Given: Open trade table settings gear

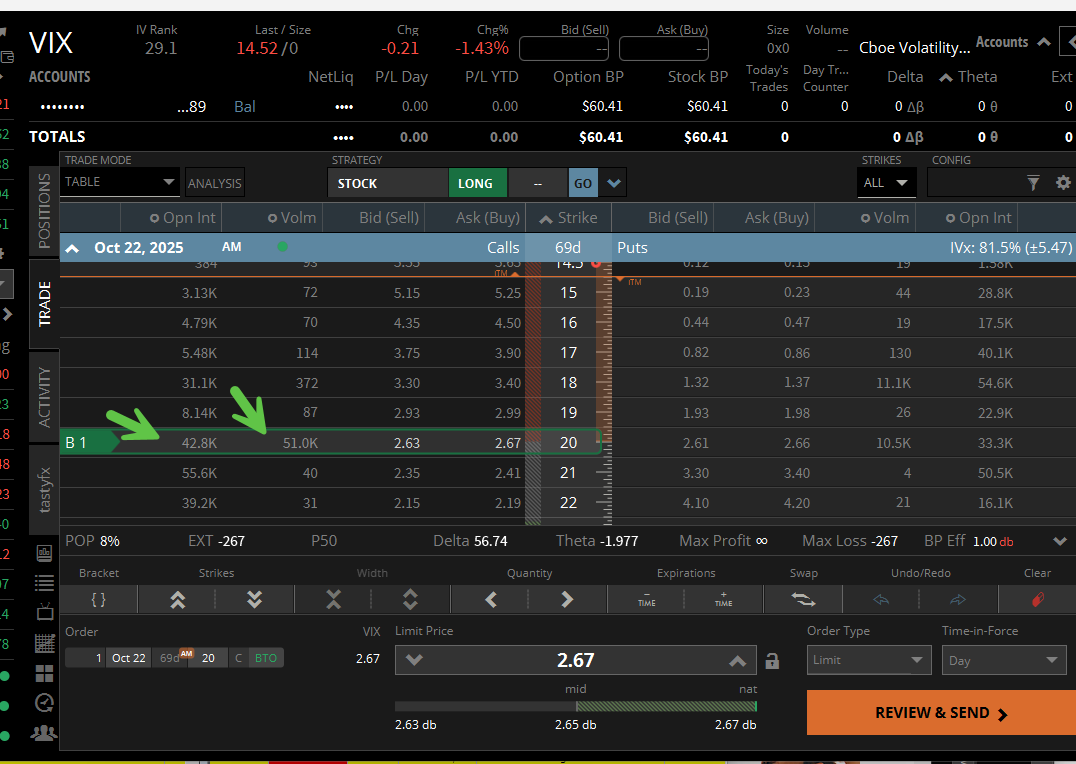Looking at the screenshot, I should (x=1063, y=183).
